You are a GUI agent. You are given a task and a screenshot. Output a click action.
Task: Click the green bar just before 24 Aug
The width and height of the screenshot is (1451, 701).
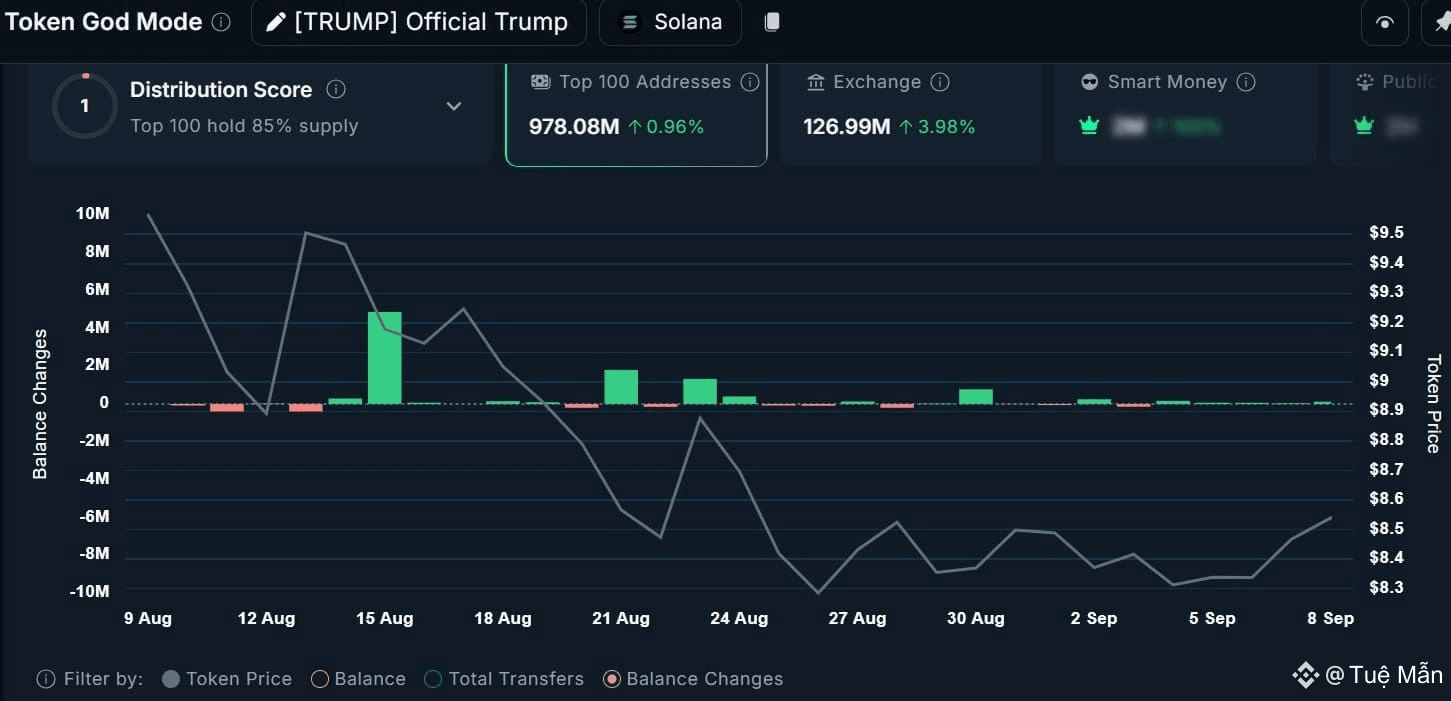click(700, 392)
